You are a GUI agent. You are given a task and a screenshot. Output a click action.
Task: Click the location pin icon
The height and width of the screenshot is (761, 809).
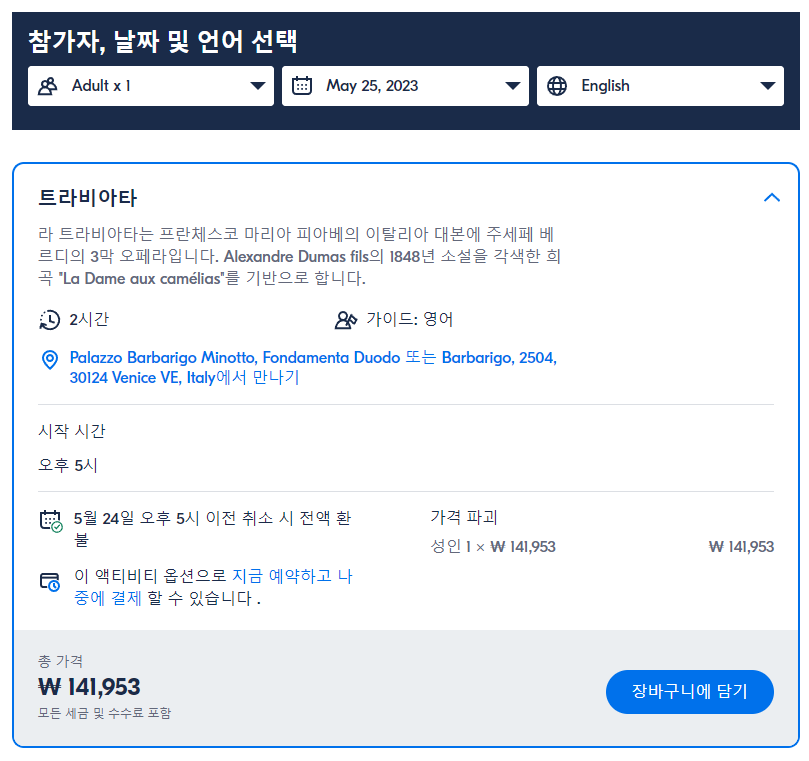[50, 360]
